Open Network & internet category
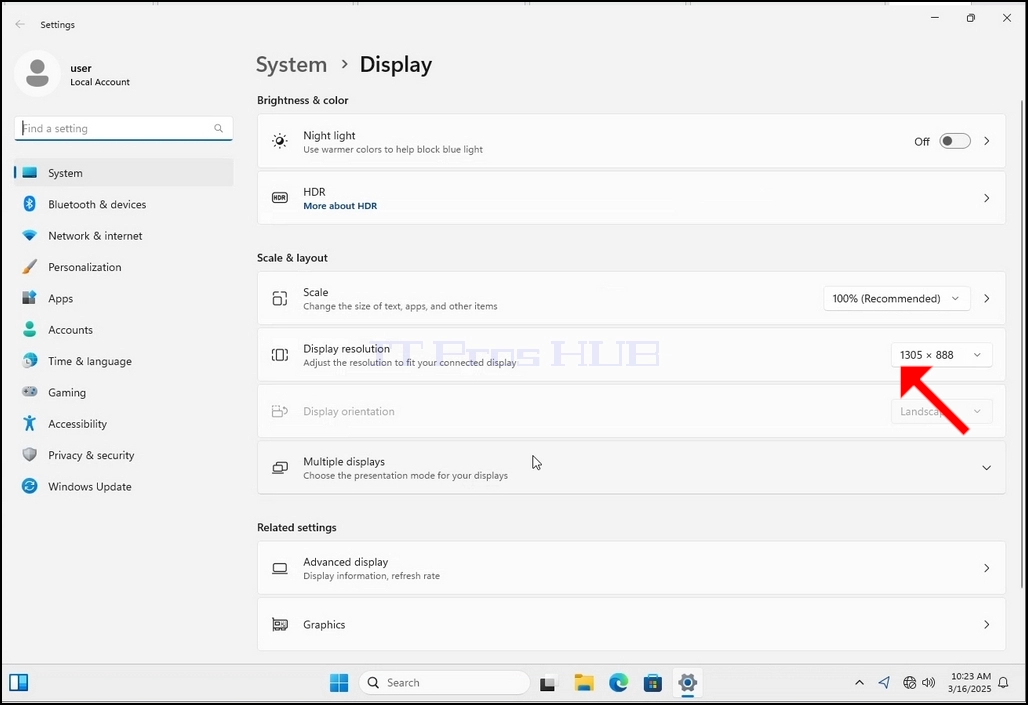This screenshot has width=1028, height=705. coord(123,235)
